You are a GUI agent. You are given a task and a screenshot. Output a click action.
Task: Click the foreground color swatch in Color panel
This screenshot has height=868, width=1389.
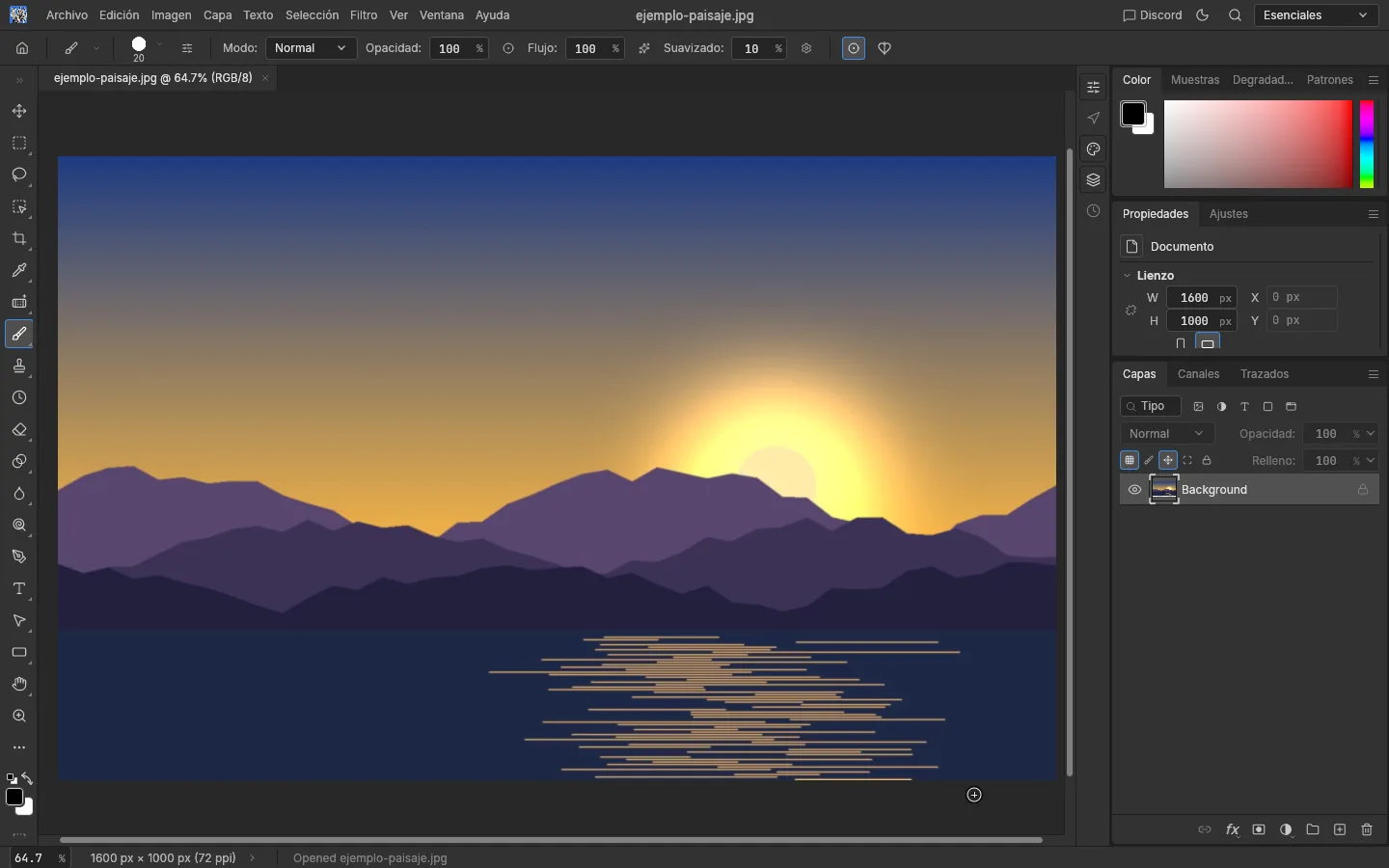[1132, 114]
